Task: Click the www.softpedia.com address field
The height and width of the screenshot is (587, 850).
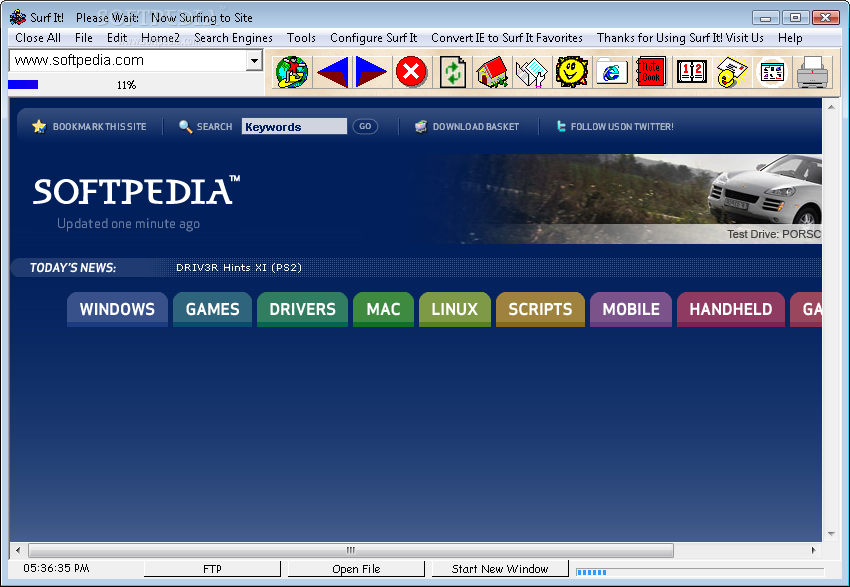Action: point(127,60)
